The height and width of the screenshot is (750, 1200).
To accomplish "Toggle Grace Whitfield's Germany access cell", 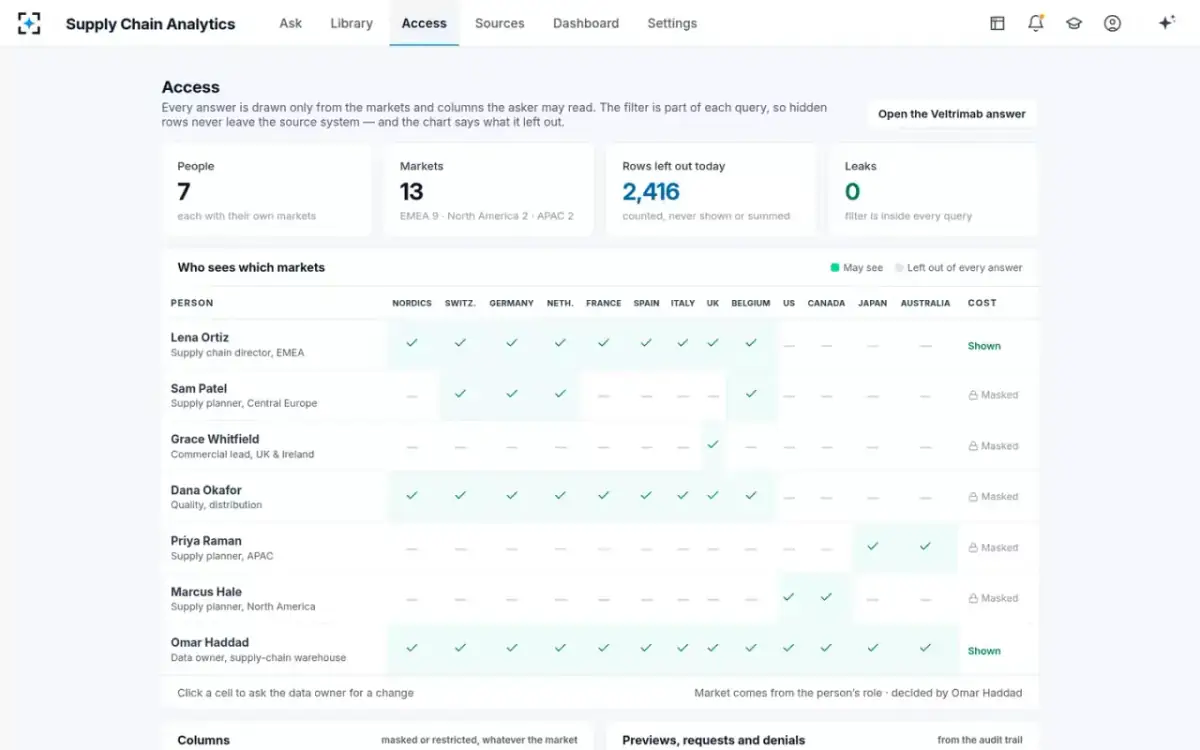I will pos(512,447).
